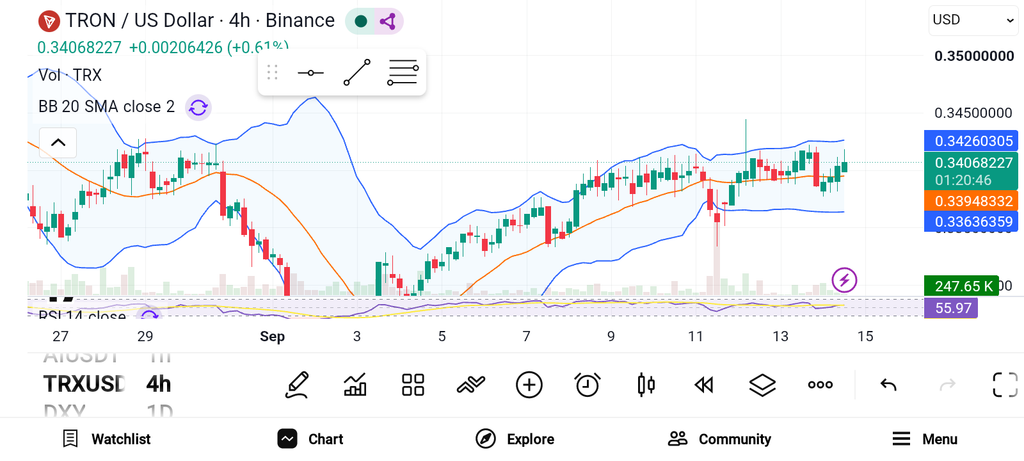1024x461 pixels.
Task: Open the Explore tab
Action: click(x=515, y=439)
